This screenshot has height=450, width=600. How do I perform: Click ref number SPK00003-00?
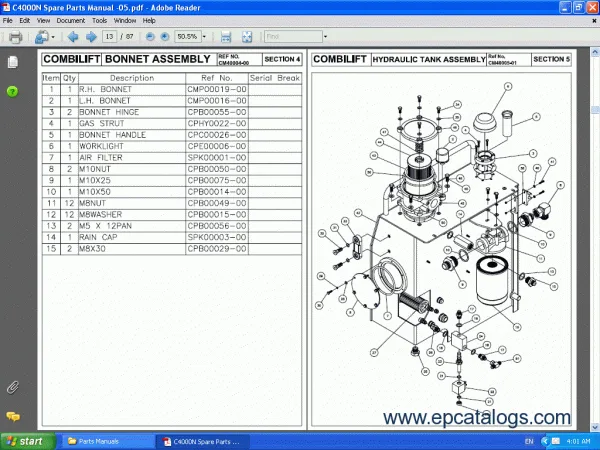pyautogui.click(x=217, y=237)
